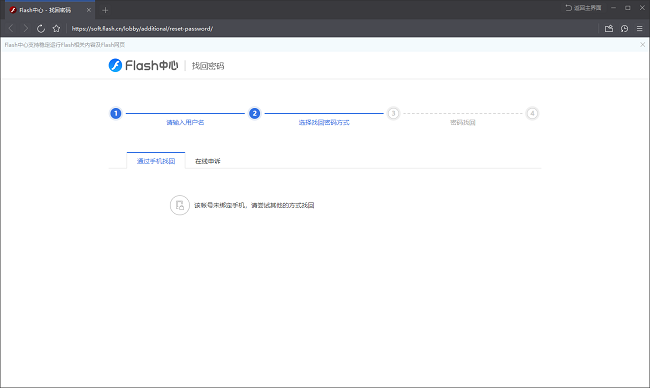Open the history clock icon
The image size is (650, 388).
(624, 29)
